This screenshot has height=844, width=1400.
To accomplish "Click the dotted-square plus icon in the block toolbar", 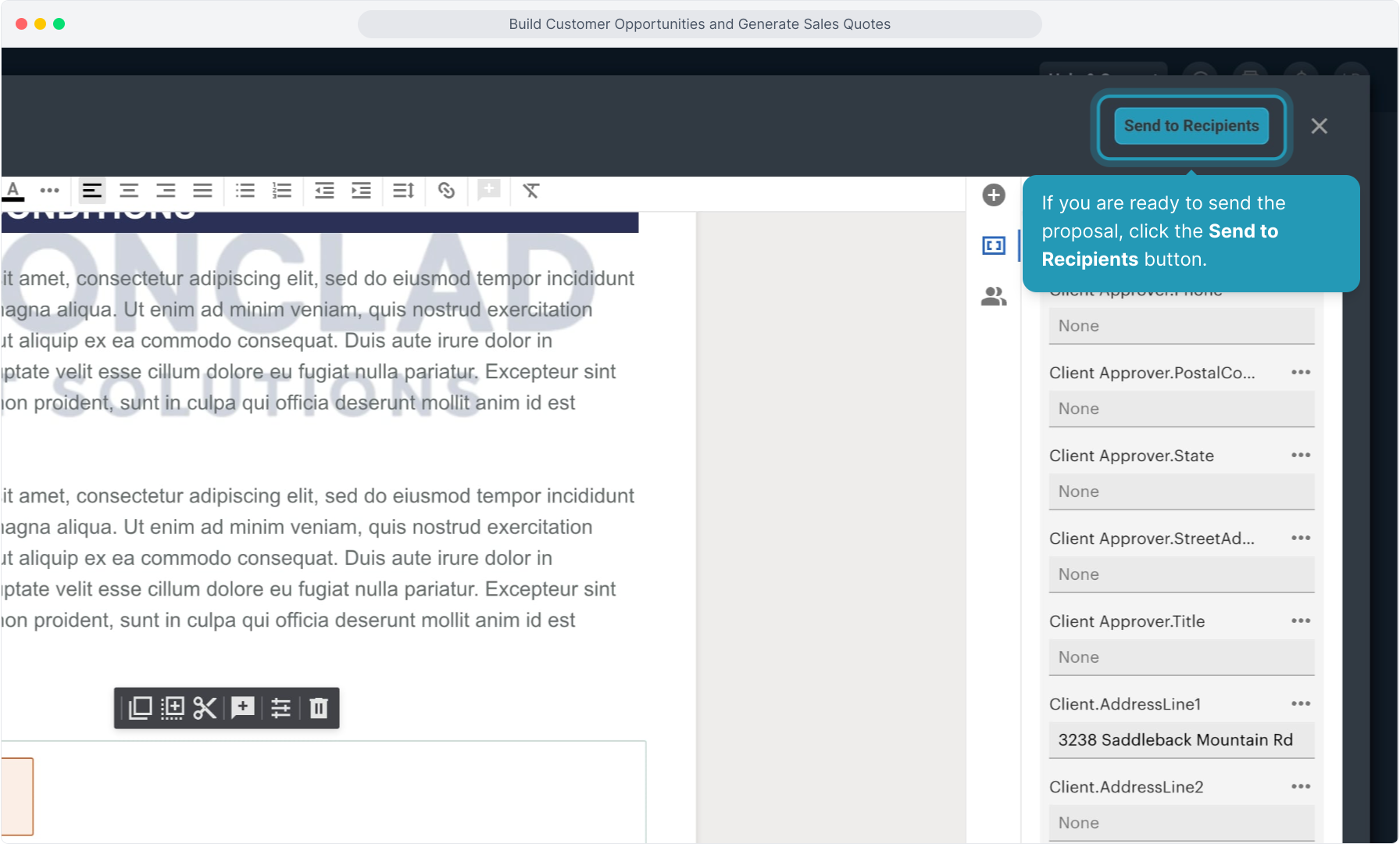I will [x=173, y=708].
